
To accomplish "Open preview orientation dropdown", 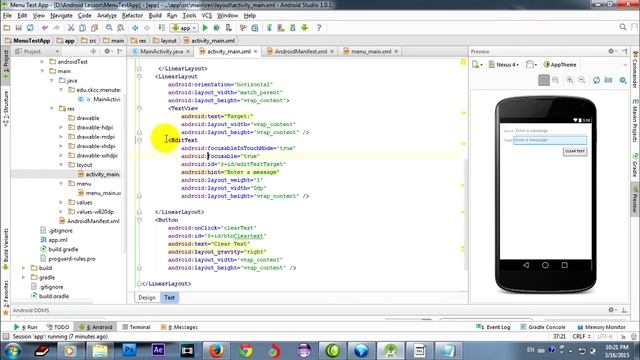I will click(531, 64).
